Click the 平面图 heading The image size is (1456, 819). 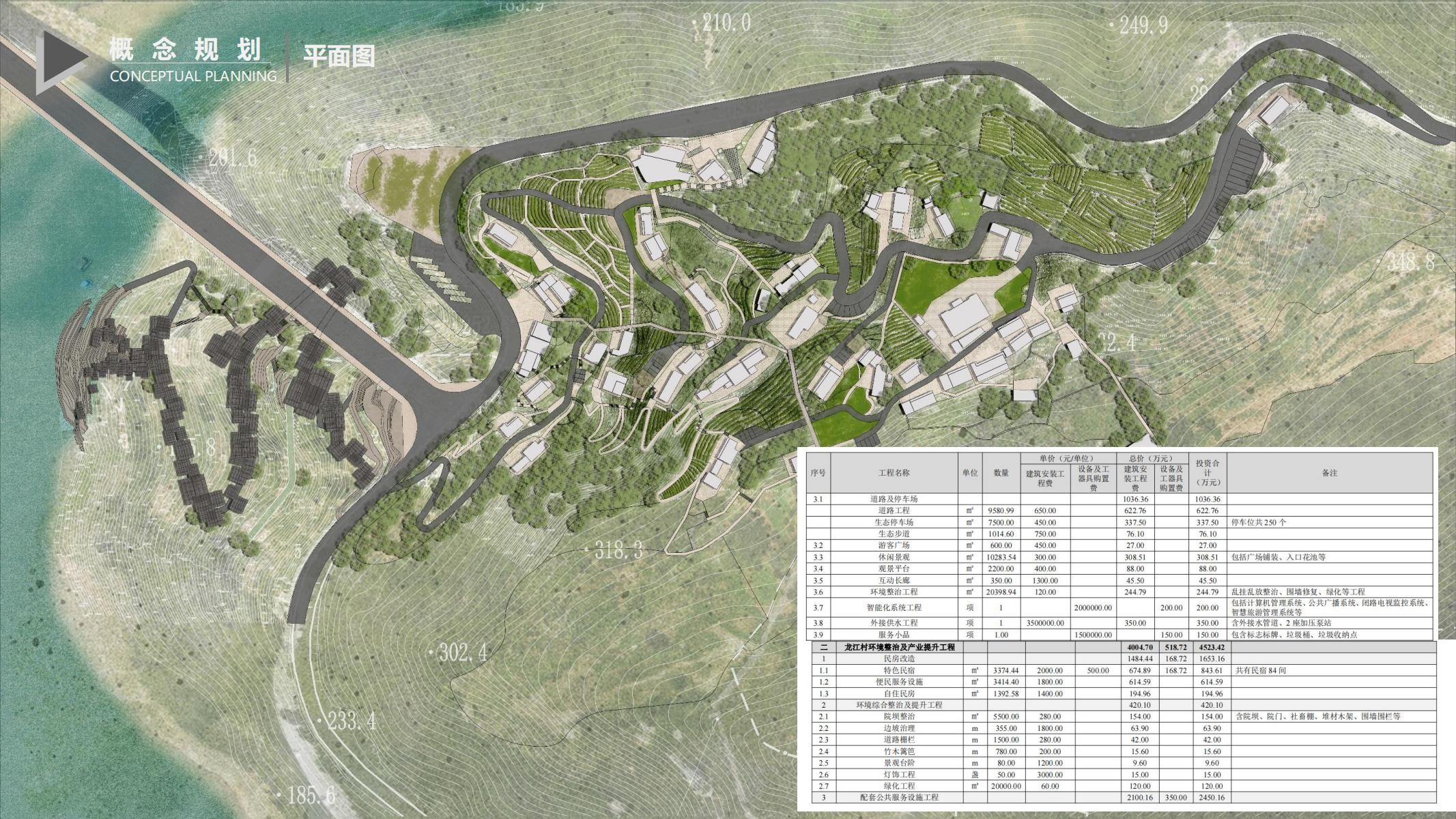339,55
